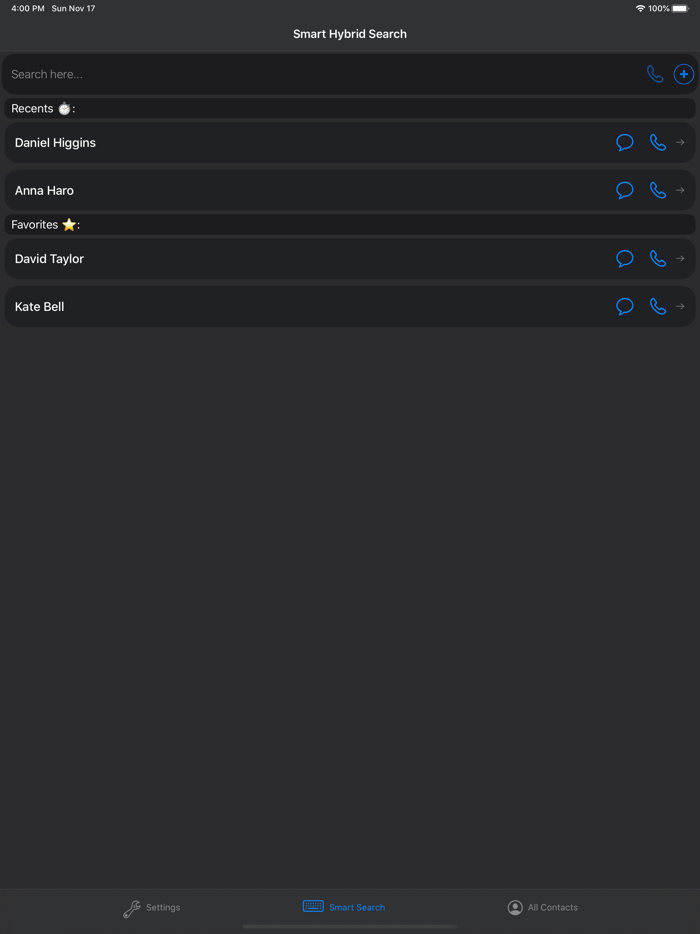Open David Taylor's details with the arrow
This screenshot has width=700, height=934.
(x=681, y=258)
